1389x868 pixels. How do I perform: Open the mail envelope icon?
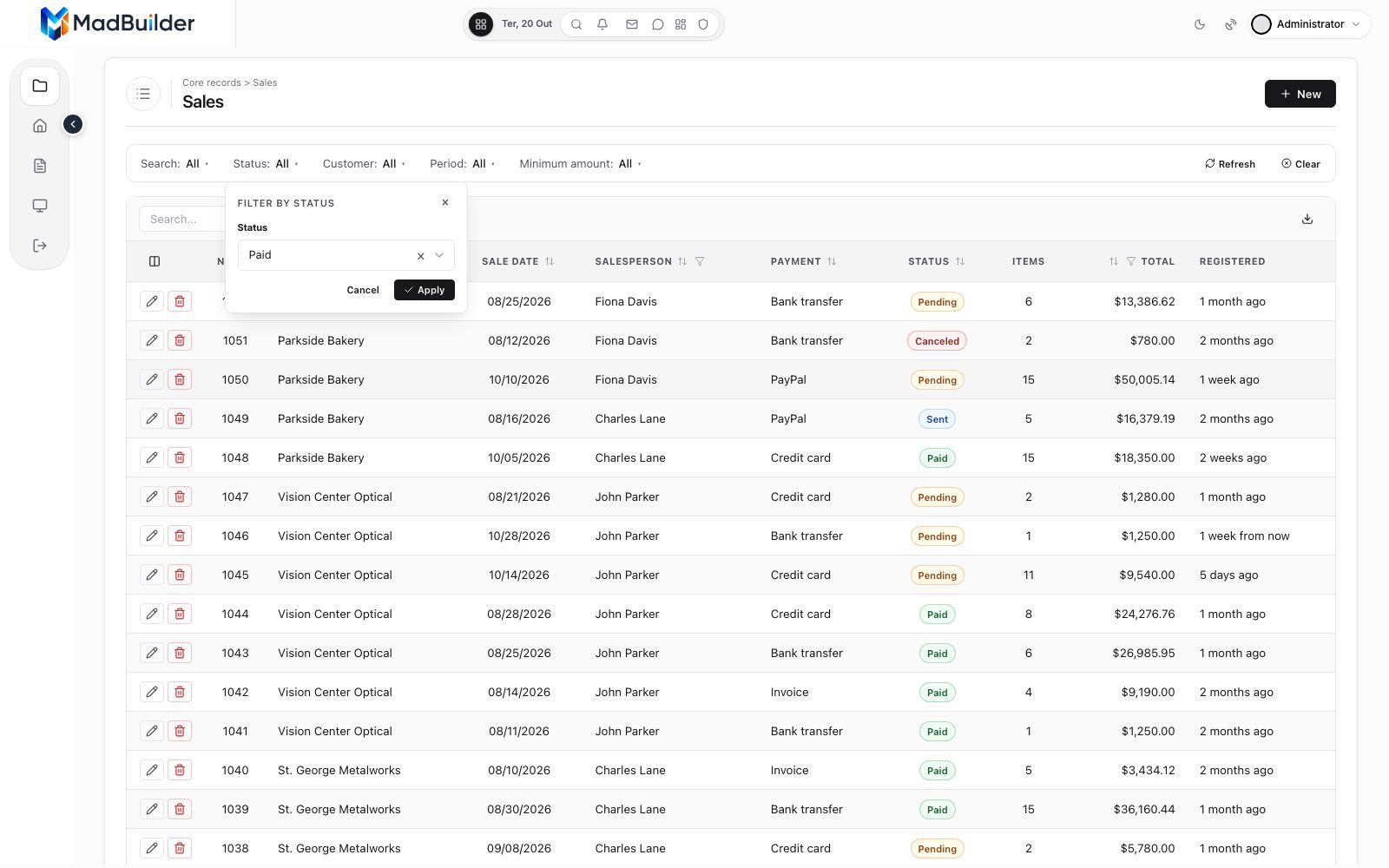632,24
